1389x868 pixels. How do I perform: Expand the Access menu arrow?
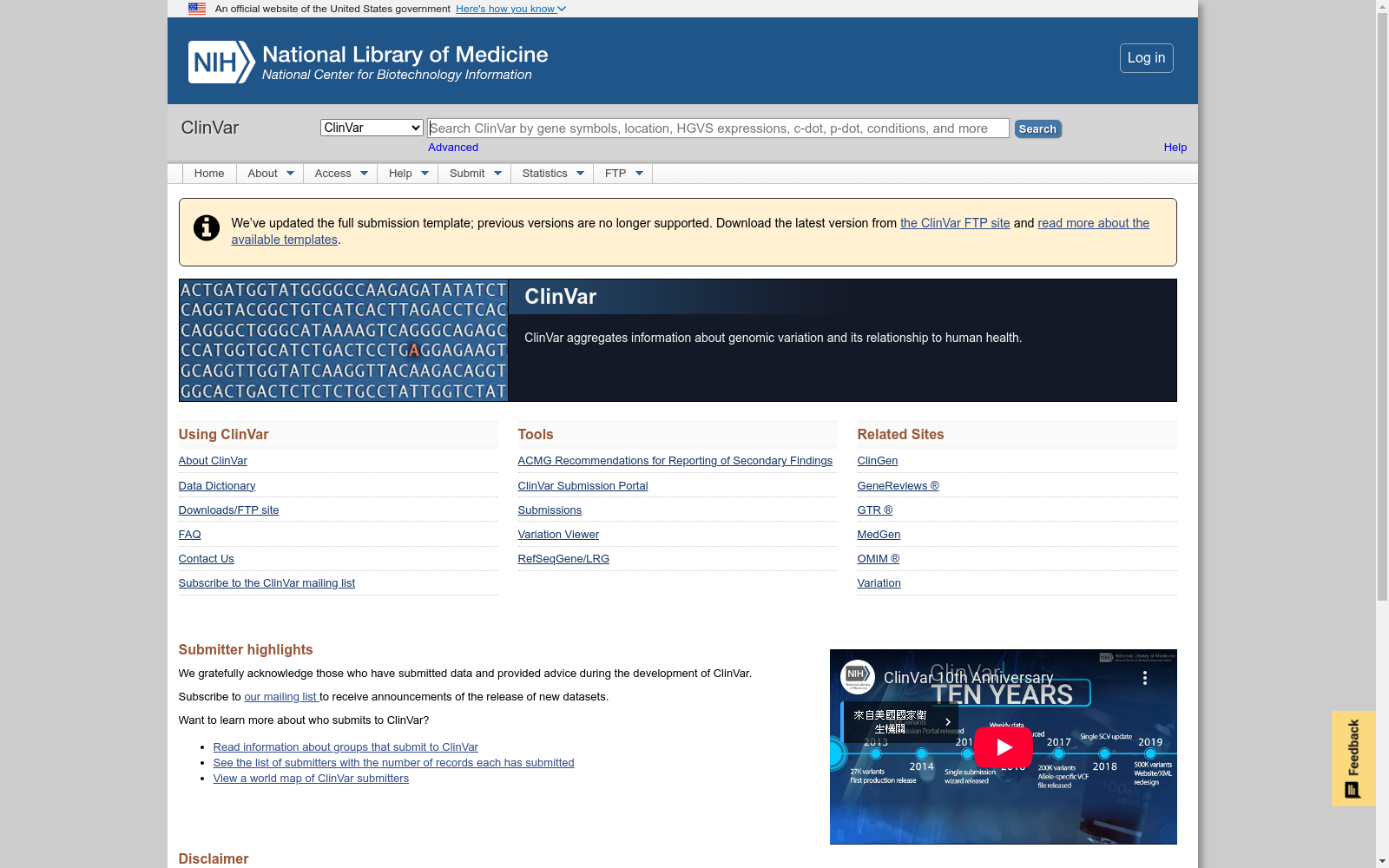click(x=364, y=174)
